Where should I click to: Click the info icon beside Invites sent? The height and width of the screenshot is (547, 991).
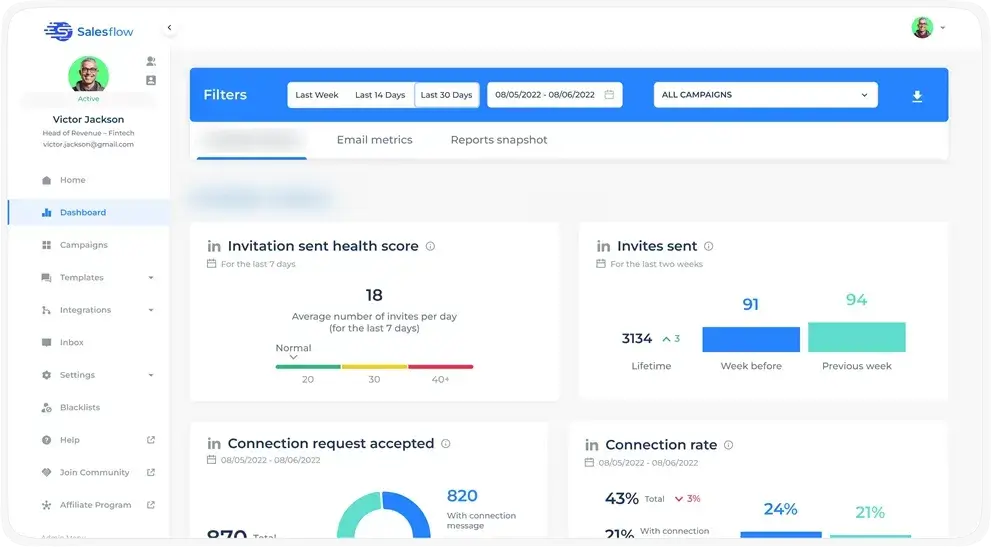pos(708,246)
